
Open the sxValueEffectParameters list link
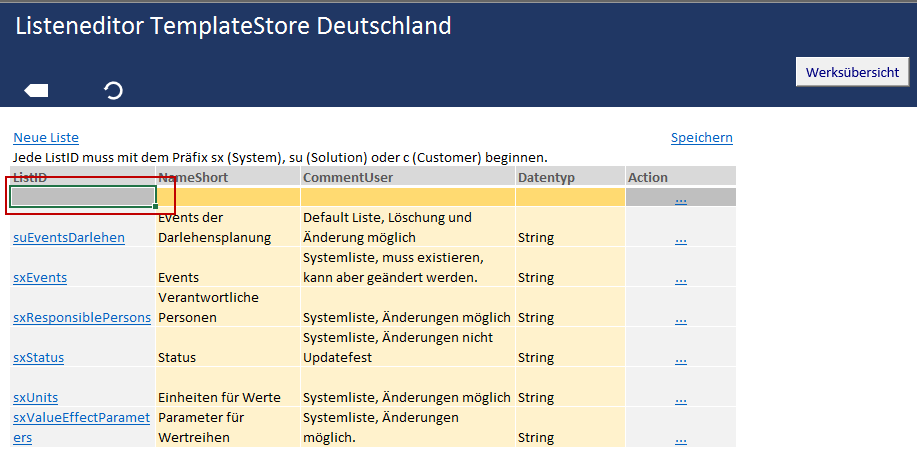tap(80, 418)
